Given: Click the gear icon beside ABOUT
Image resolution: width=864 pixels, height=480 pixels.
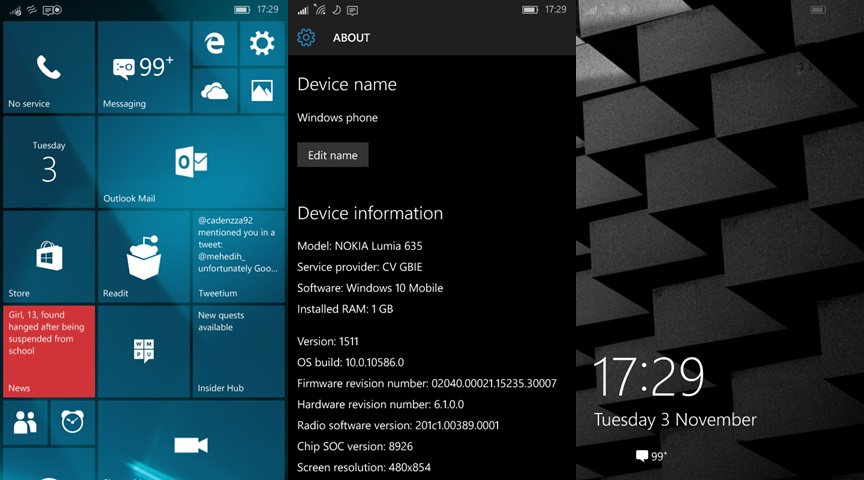Looking at the screenshot, I should pyautogui.click(x=306, y=37).
